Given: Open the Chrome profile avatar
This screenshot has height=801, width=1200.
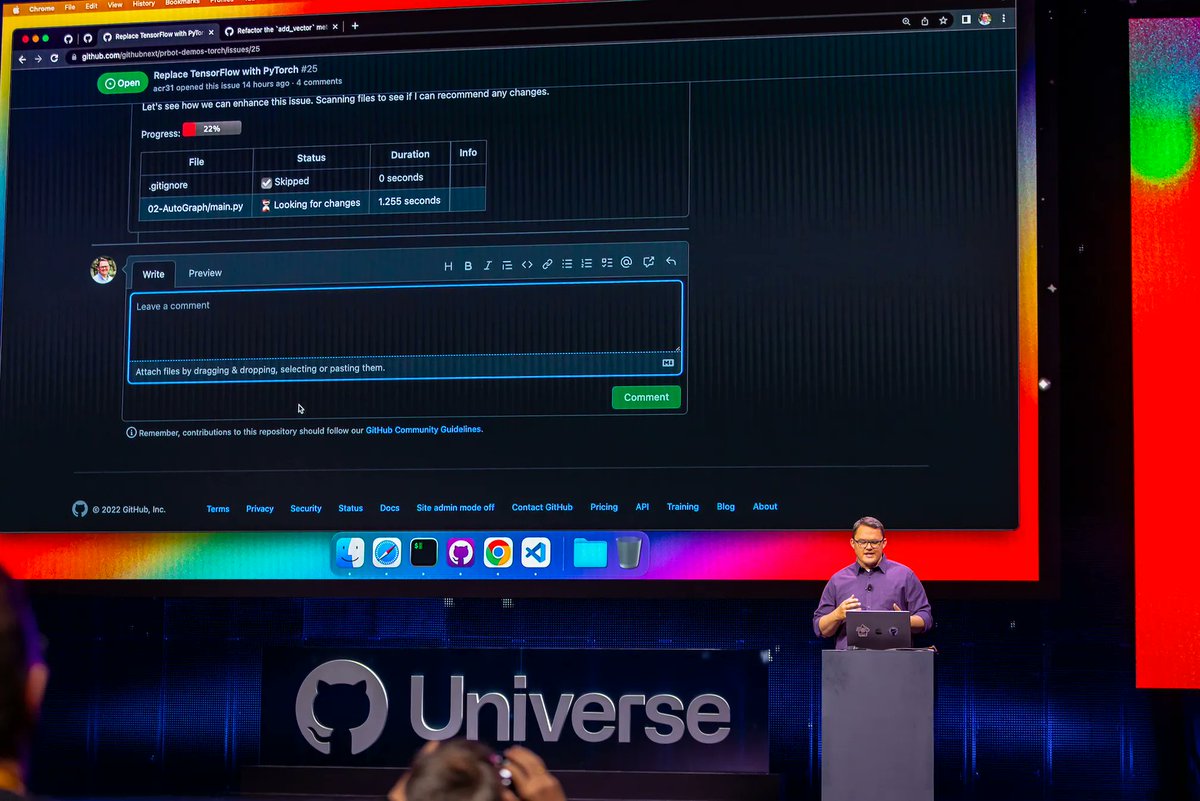Looking at the screenshot, I should click(x=985, y=19).
